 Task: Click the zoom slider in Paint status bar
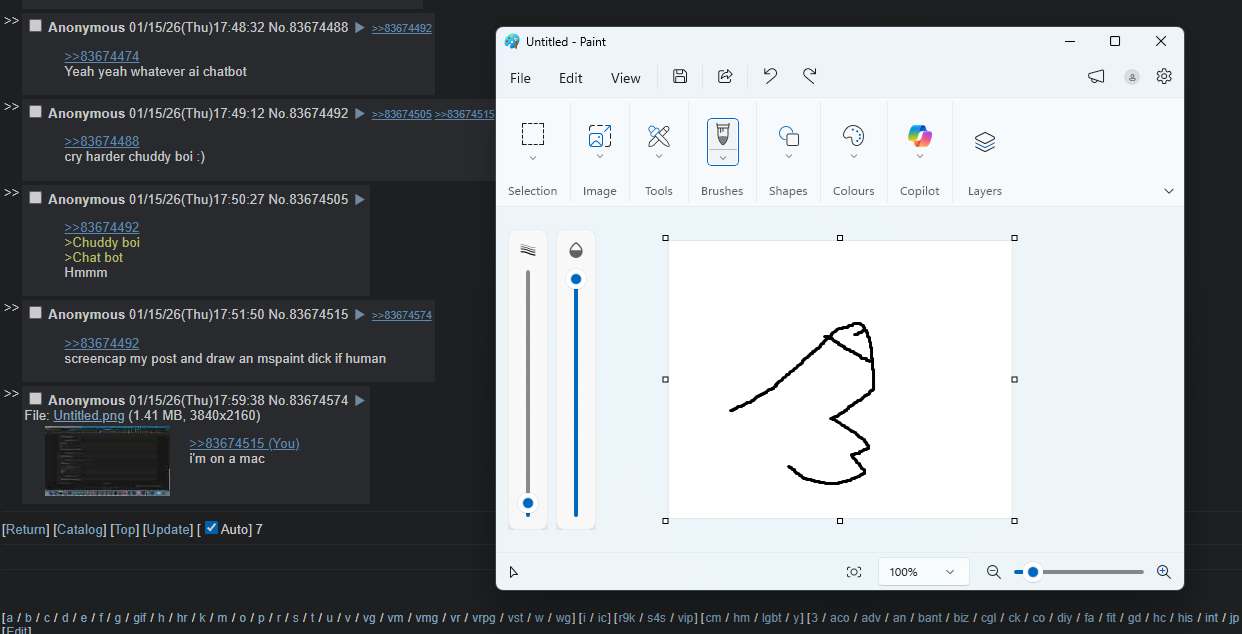coord(1078,572)
